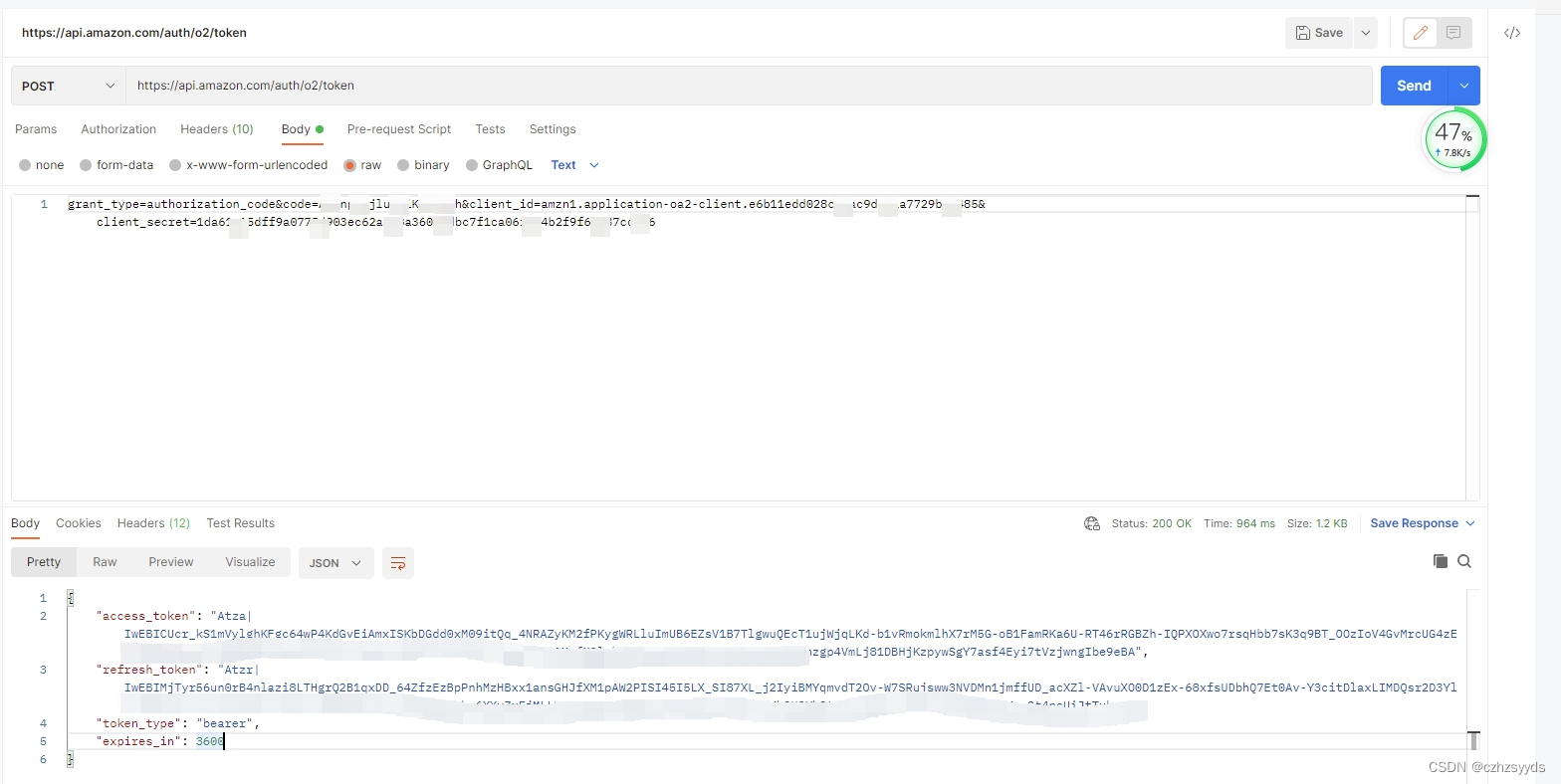Open the code snippet icon

click(1512, 33)
